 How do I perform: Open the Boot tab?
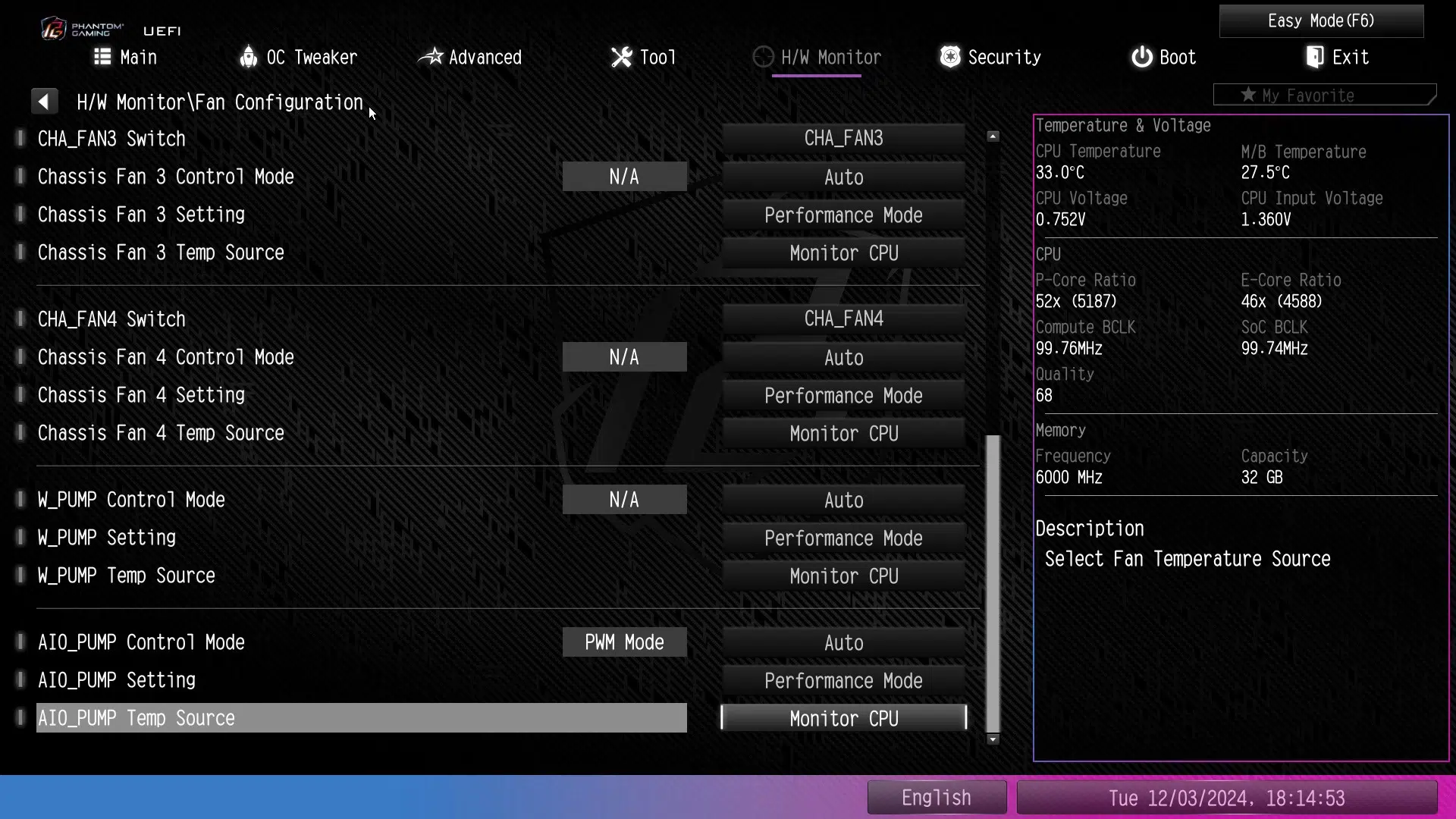(1164, 57)
